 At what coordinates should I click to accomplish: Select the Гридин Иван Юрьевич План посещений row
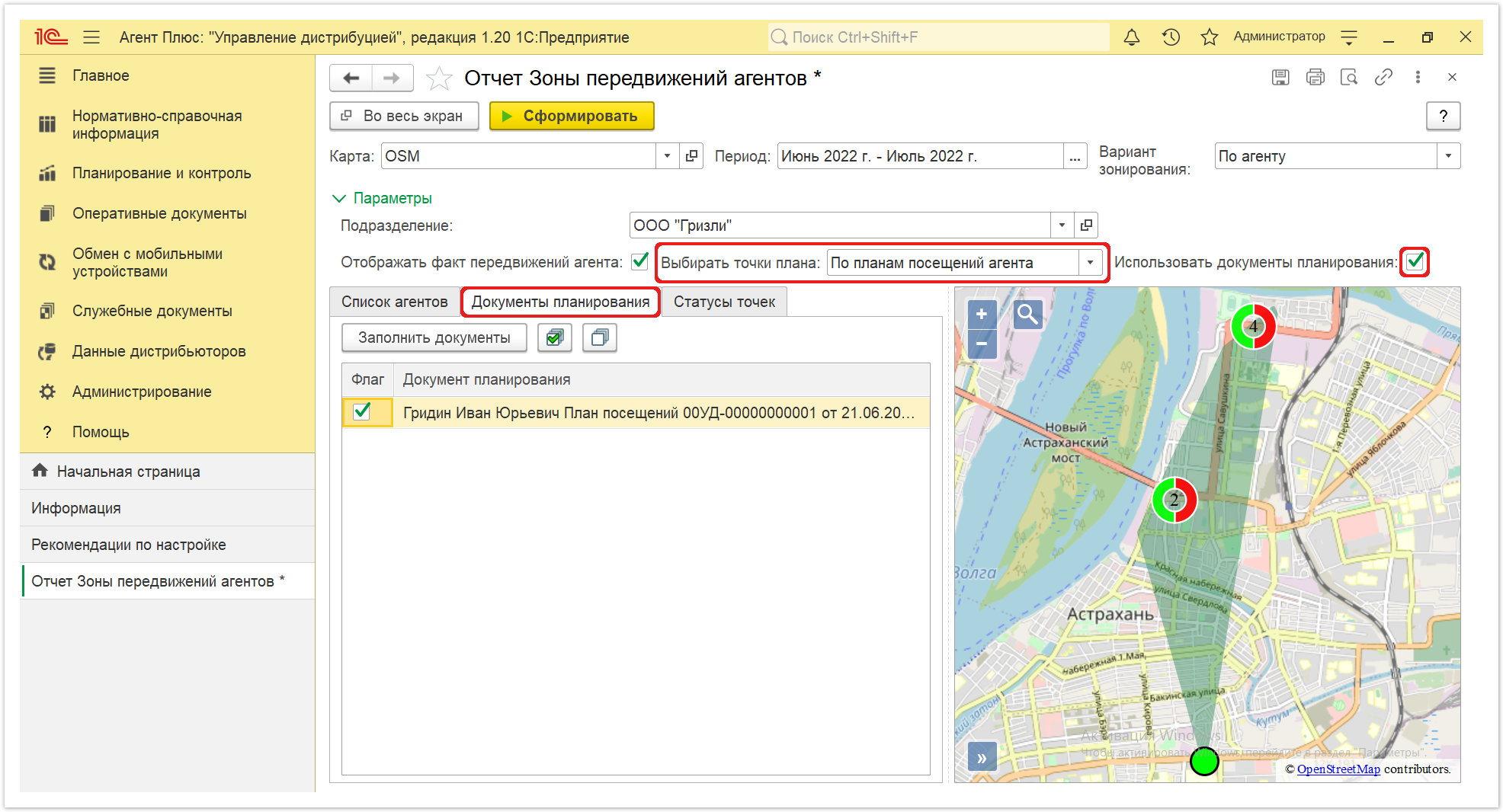636,412
